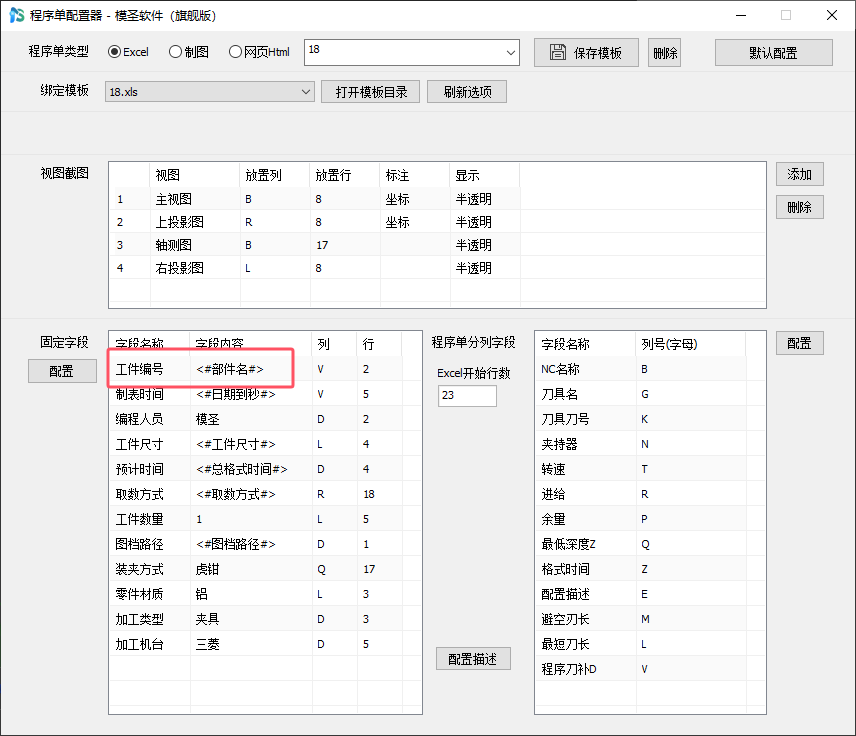Click the <#部件名#> content cell
Image resolution: width=856 pixels, height=736 pixels.
pyautogui.click(x=251, y=369)
